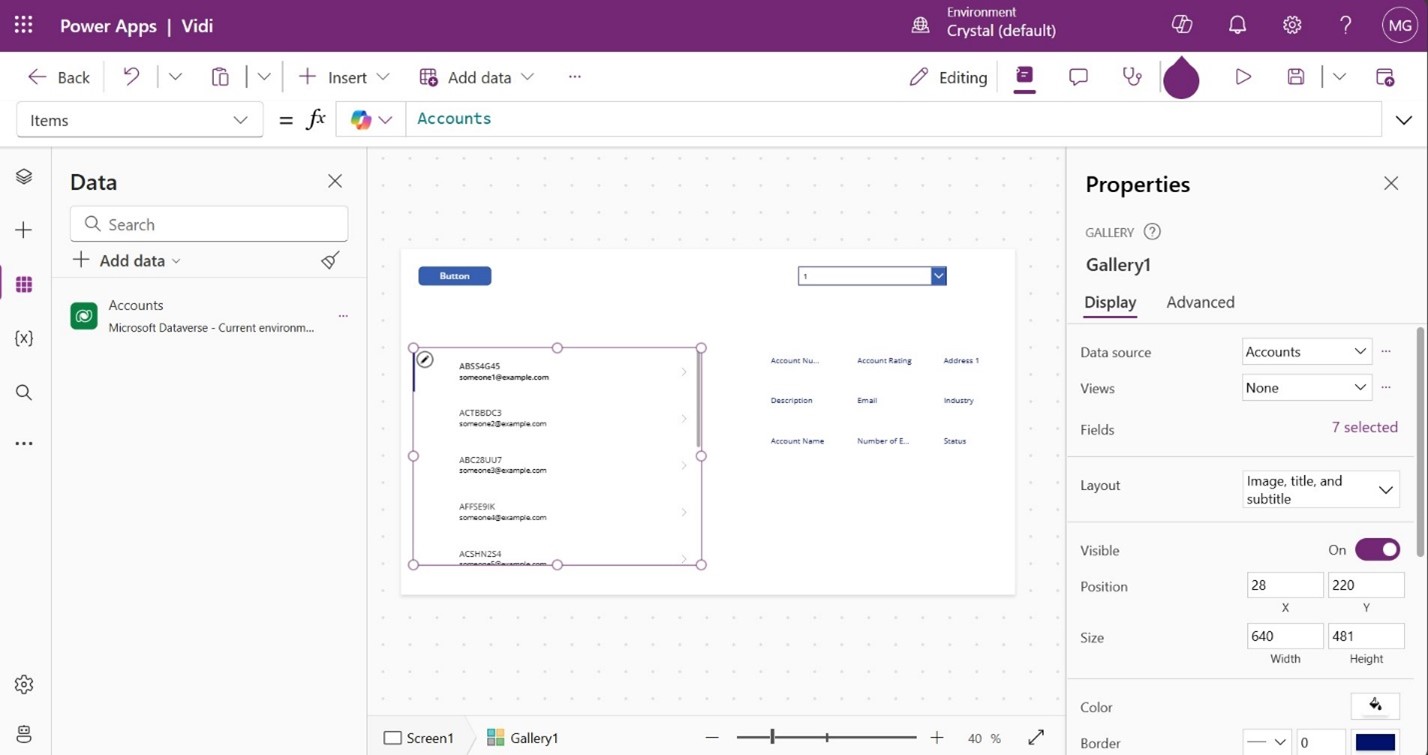Screen dimensions: 1428x755
Task: Expand the Data source Accounts dropdown
Action: [x=1306, y=352]
